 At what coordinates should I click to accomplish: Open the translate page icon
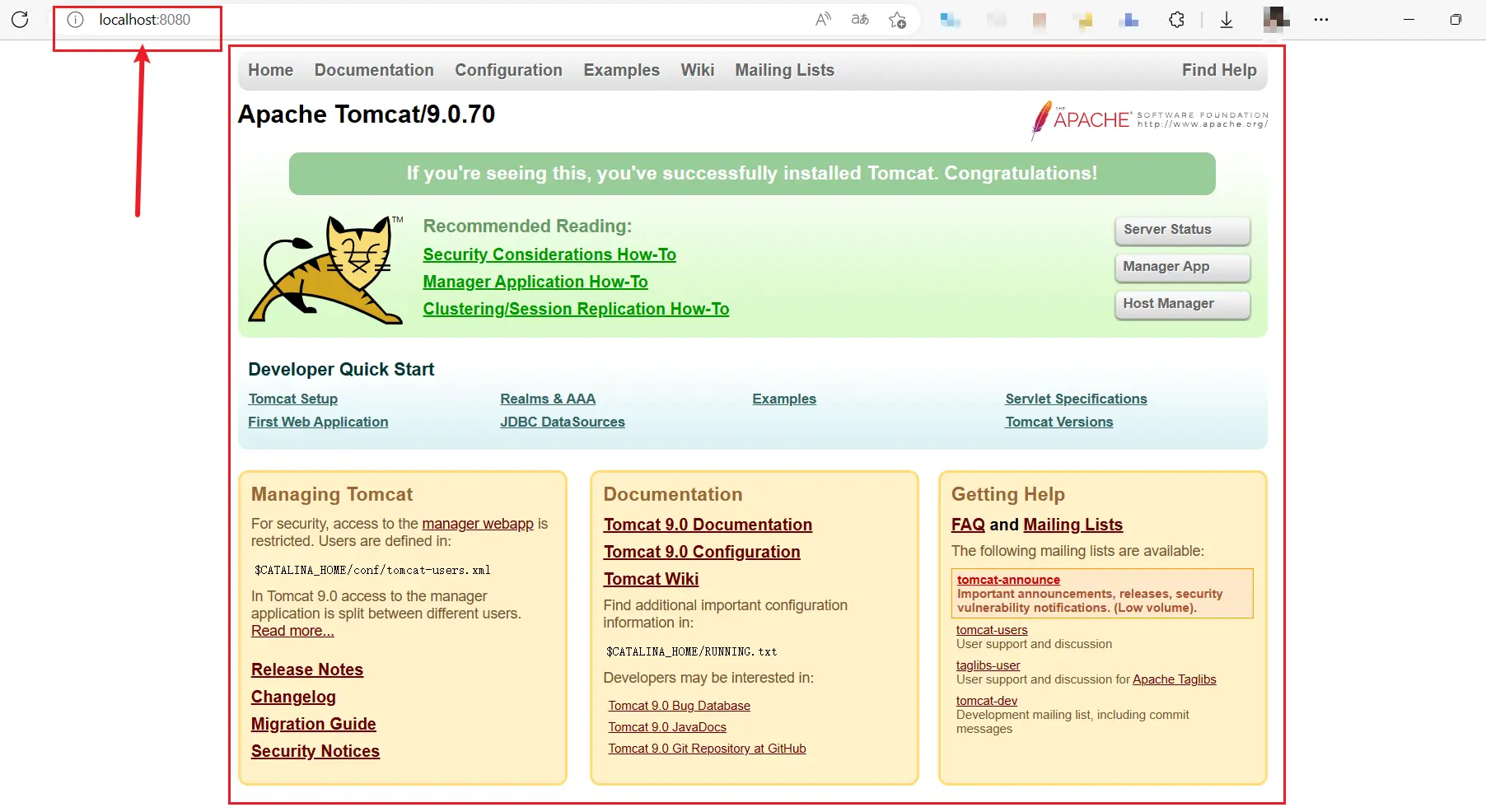860,20
